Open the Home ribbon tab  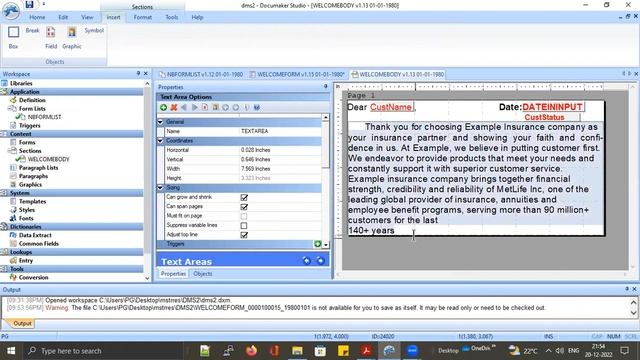(x=37, y=17)
